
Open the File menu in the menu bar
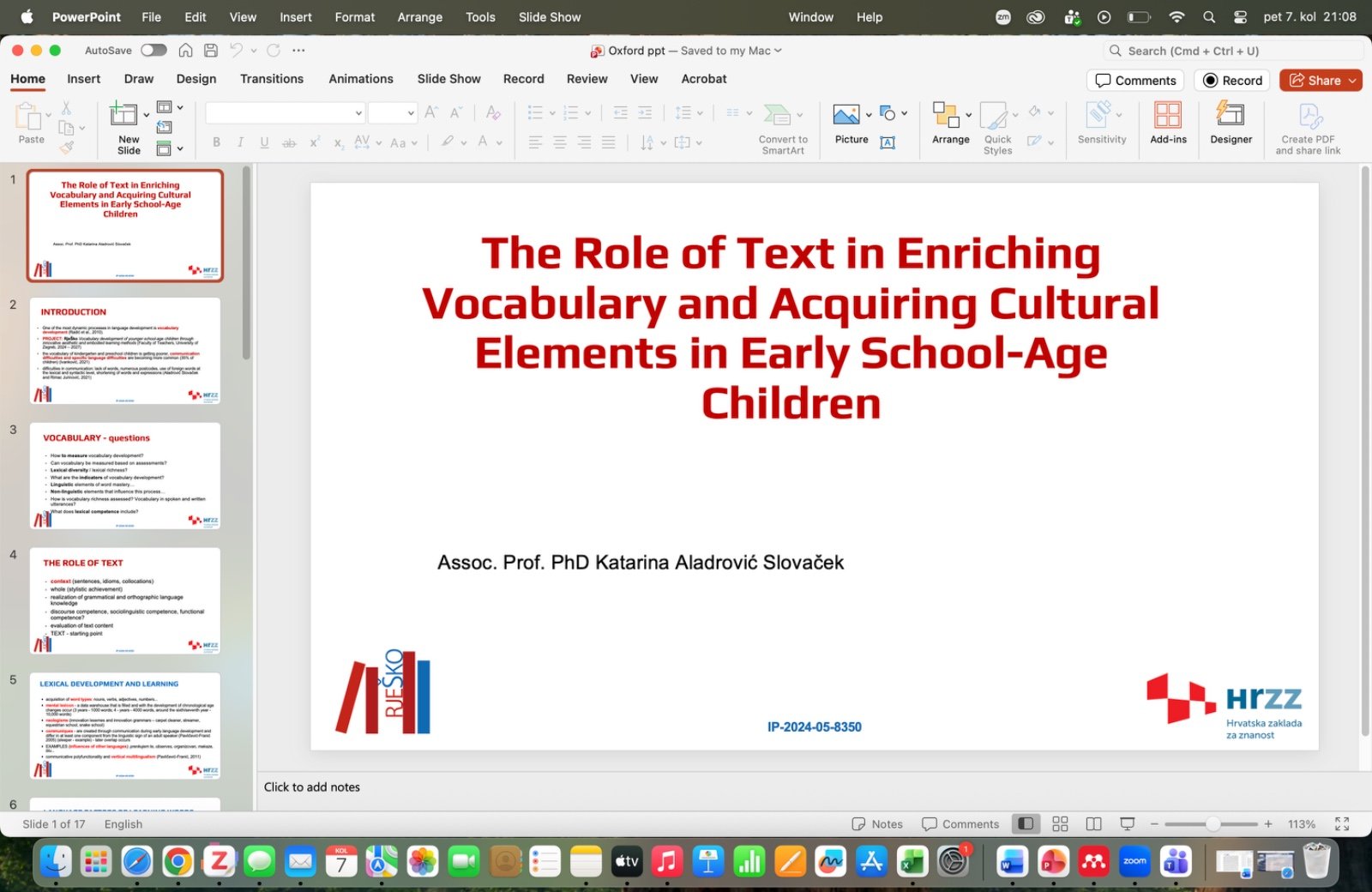pos(151,17)
